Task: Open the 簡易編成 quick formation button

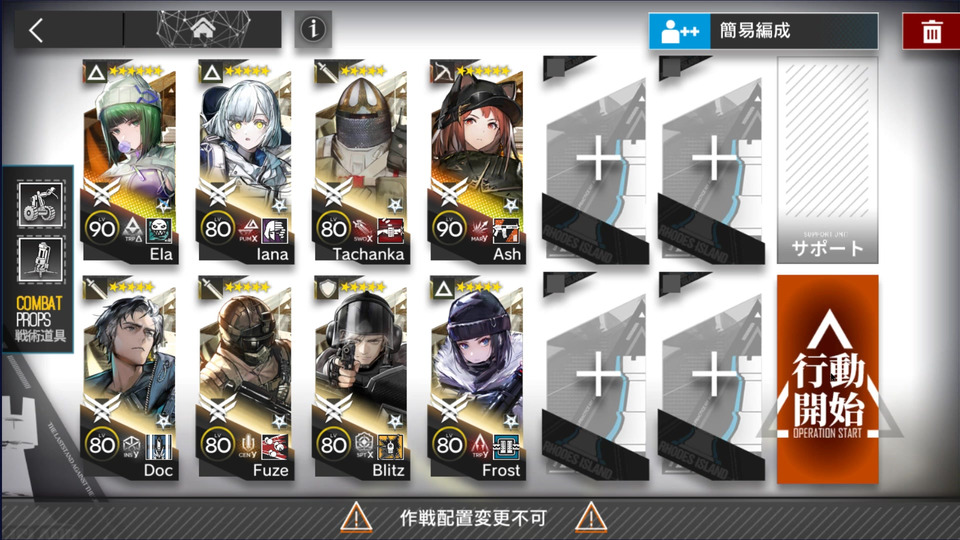Action: point(763,31)
